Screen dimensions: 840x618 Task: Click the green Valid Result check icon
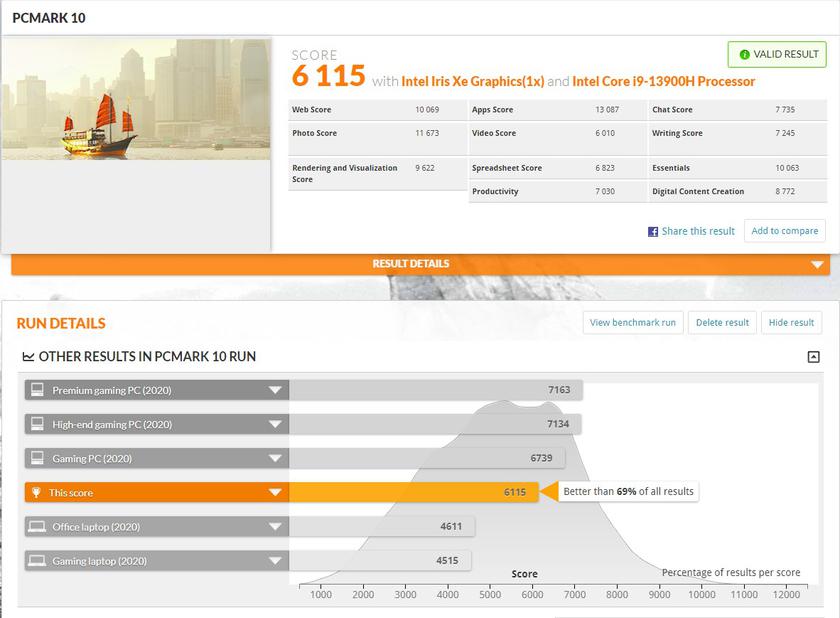point(744,55)
